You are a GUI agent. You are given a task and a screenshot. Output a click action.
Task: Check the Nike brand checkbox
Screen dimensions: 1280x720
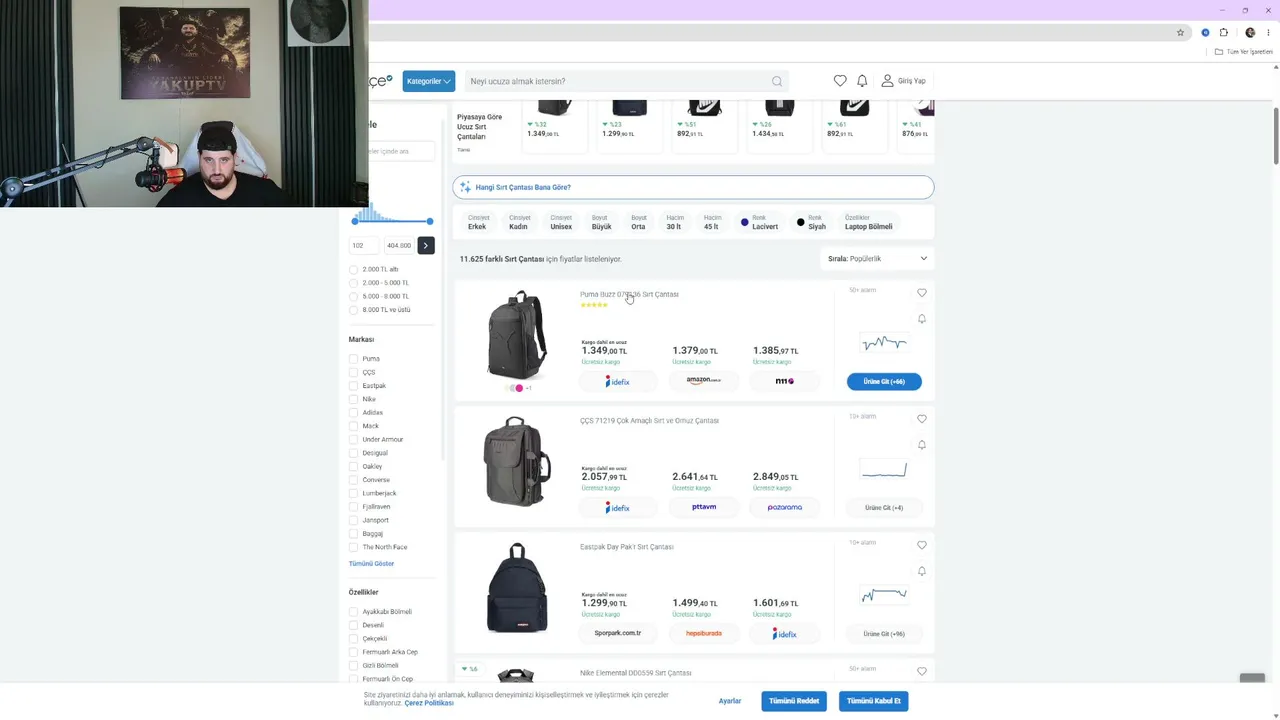[x=353, y=399]
